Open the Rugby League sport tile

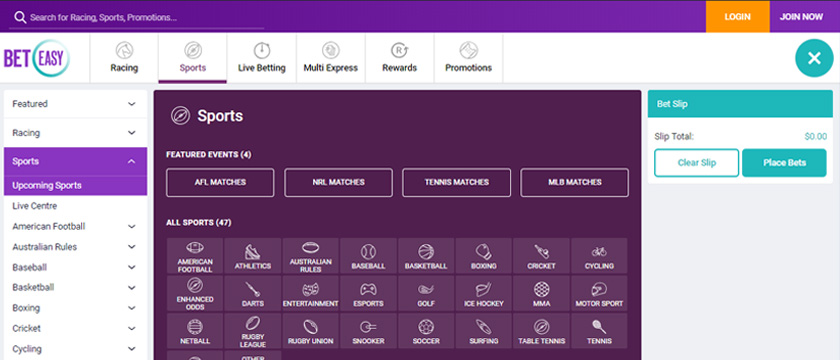point(253,331)
